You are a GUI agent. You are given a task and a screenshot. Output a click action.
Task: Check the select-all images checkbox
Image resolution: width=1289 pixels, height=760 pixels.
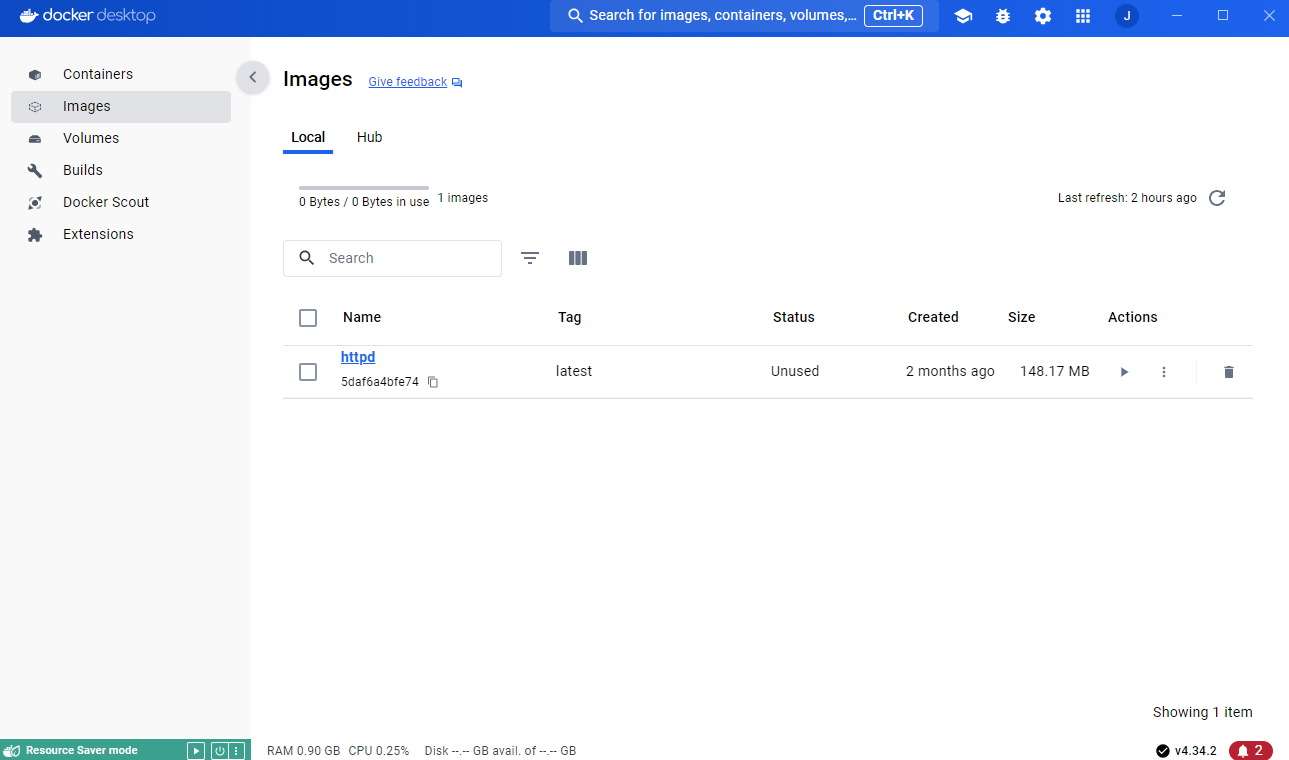tap(308, 318)
